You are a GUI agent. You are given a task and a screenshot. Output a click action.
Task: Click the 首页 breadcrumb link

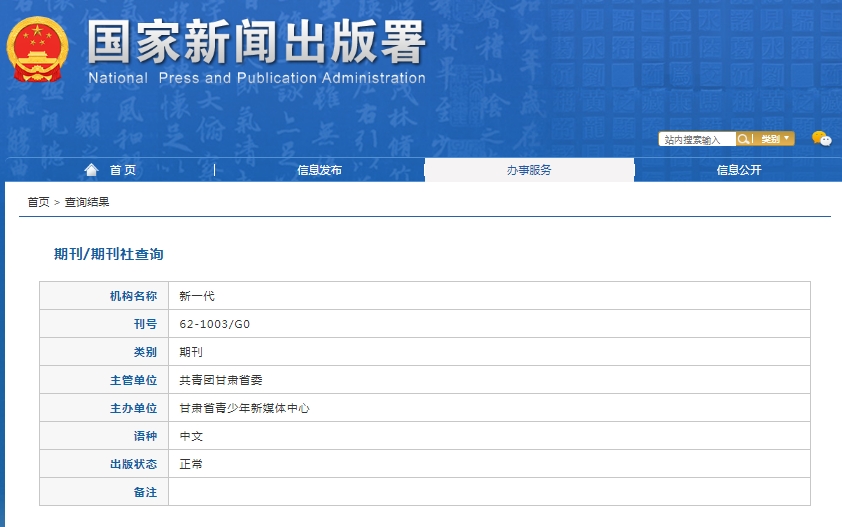tap(38, 202)
